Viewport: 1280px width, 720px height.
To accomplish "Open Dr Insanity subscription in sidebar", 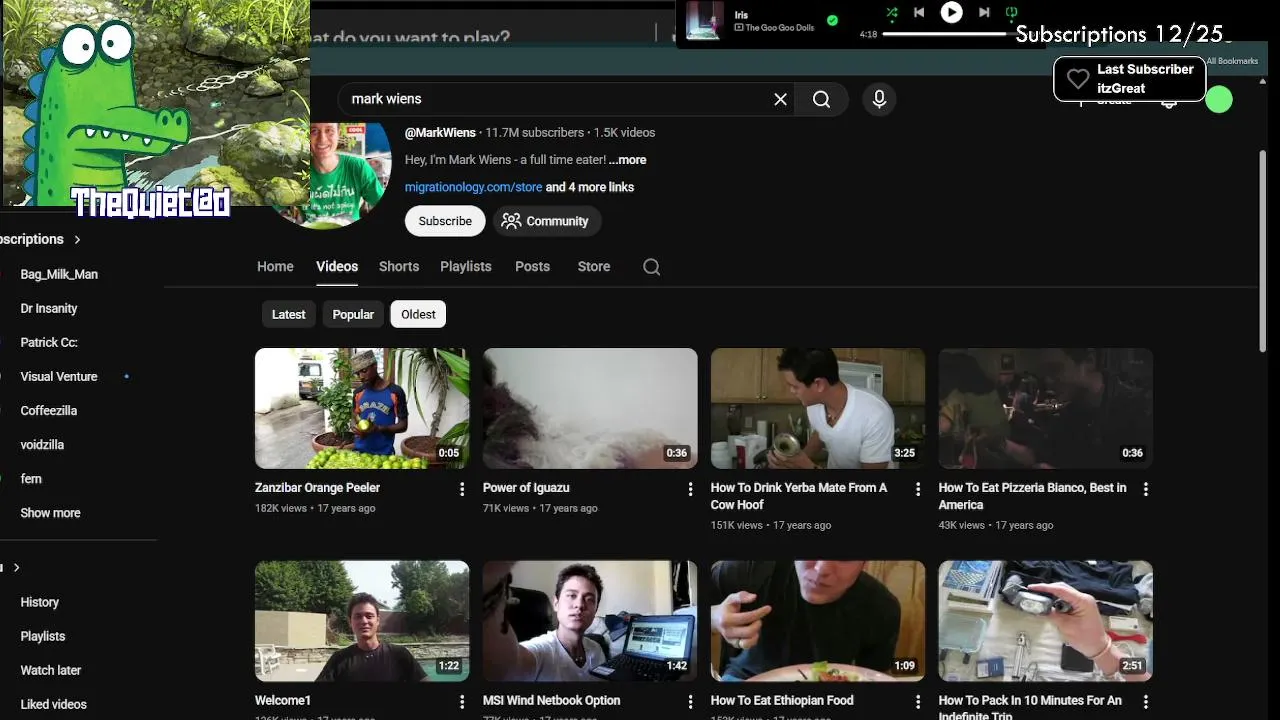I will click(x=49, y=308).
